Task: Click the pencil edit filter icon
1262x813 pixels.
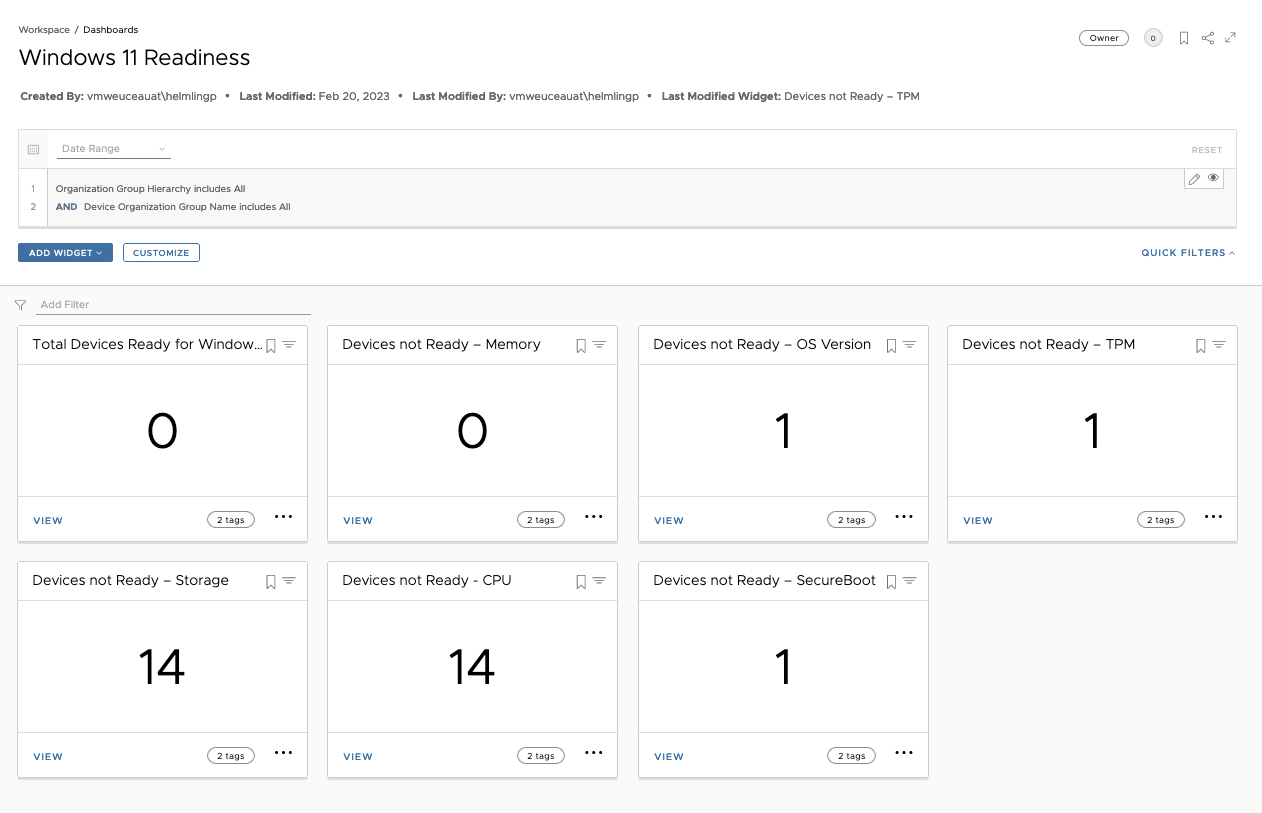Action: (x=1194, y=179)
